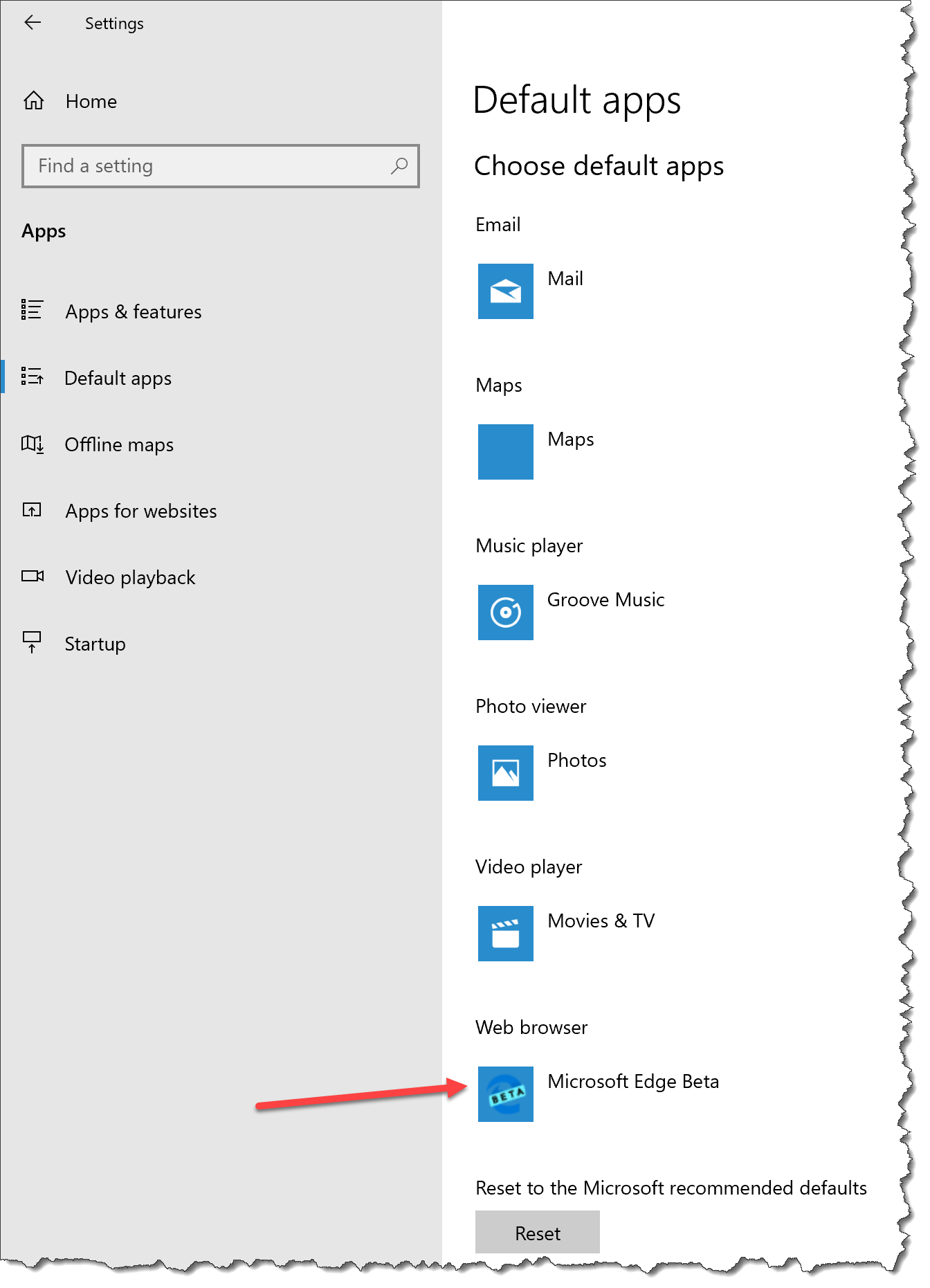Change the Photos default viewer label
The height and width of the screenshot is (1288, 930).
point(577,760)
